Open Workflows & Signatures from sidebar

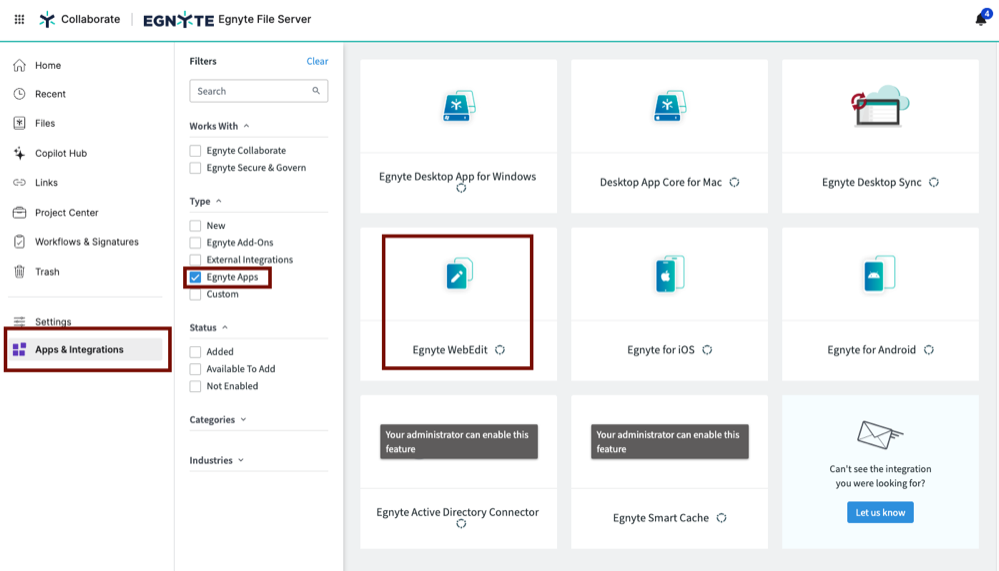coord(86,242)
